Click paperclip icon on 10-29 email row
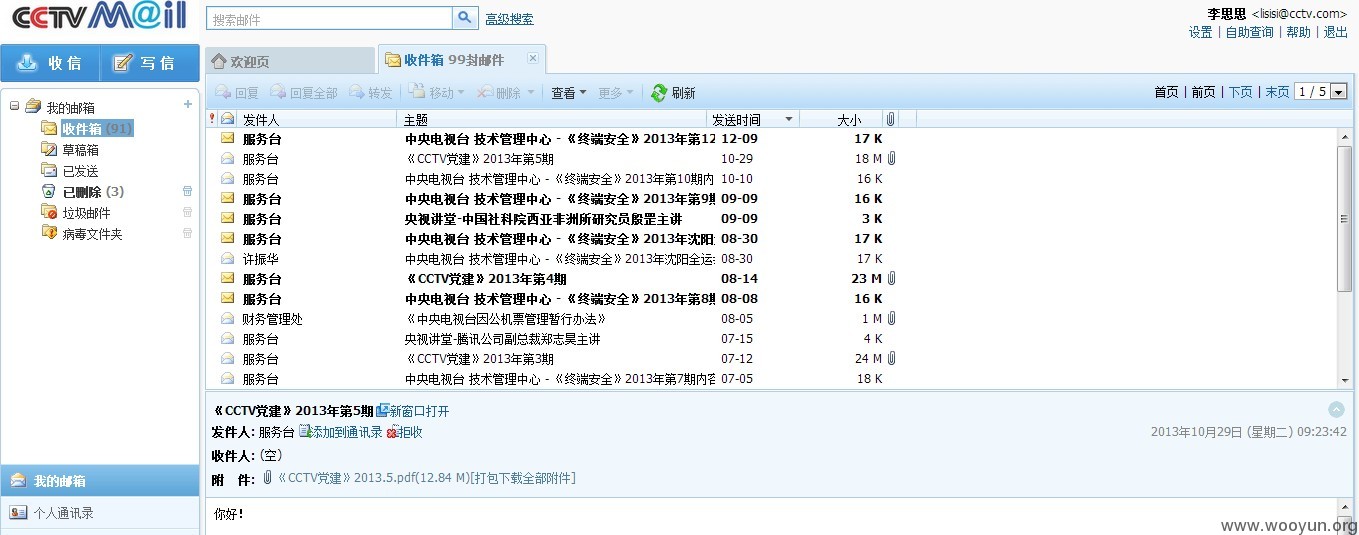 pos(891,159)
